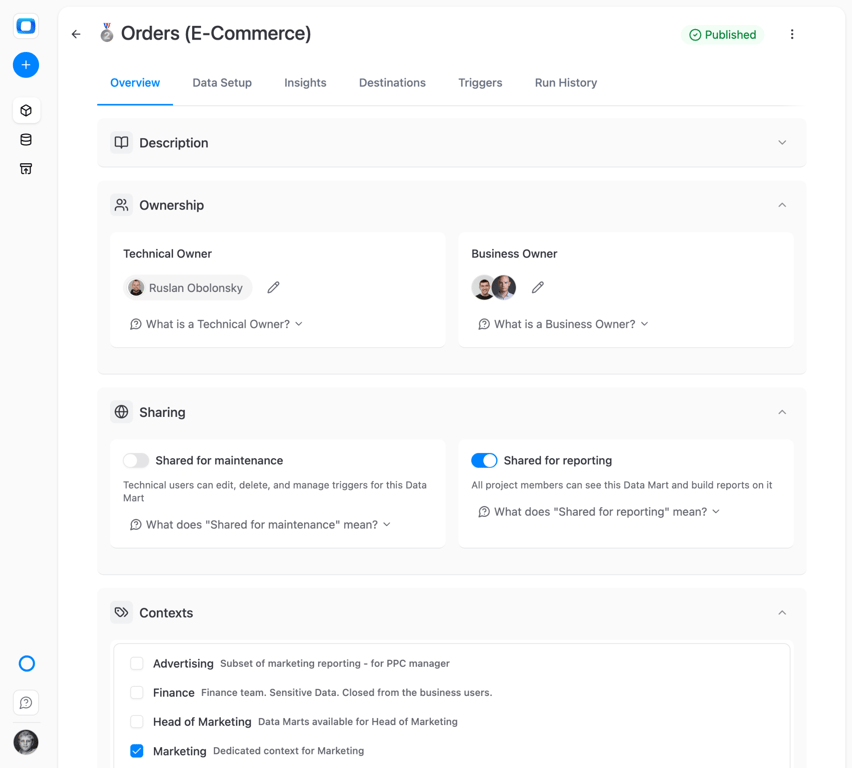The width and height of the screenshot is (852, 768).
Task: Open the three-dot more options menu
Action: pos(792,34)
